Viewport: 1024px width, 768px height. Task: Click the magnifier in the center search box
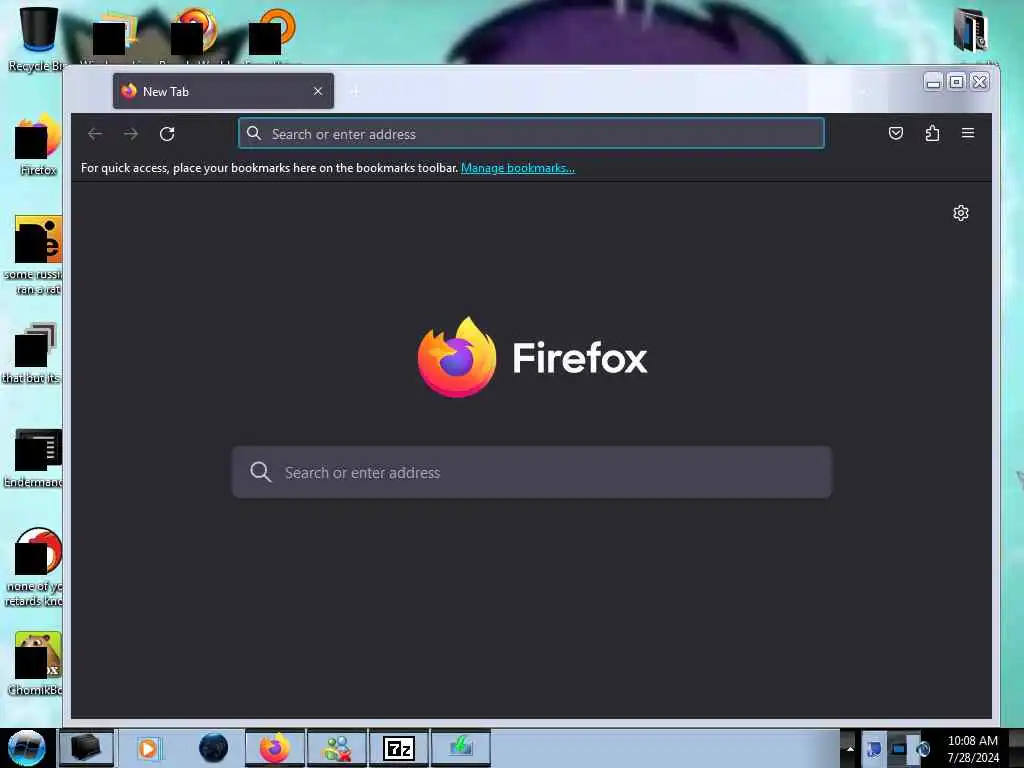click(x=261, y=472)
